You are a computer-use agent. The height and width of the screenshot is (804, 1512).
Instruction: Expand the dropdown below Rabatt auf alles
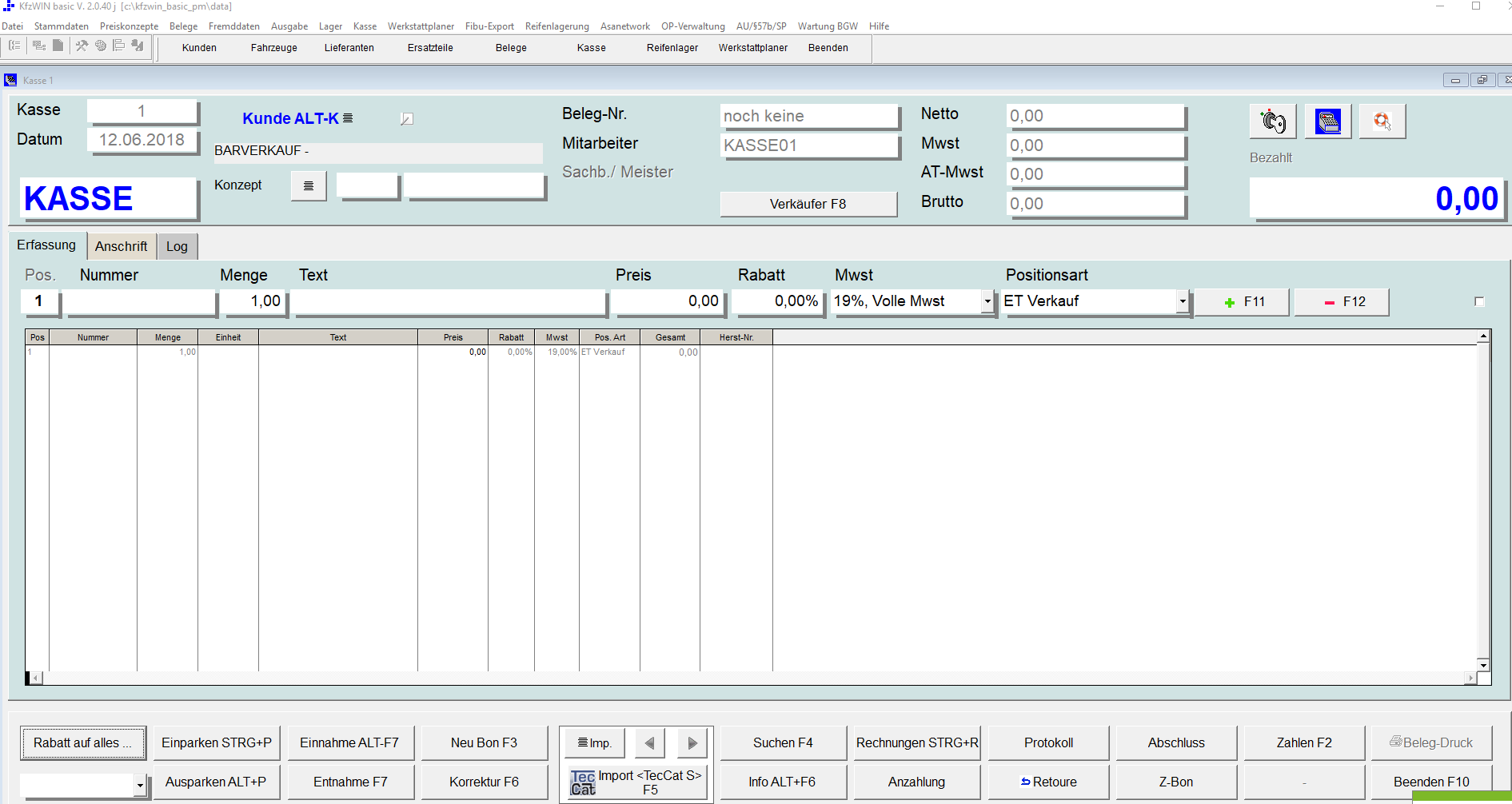coord(140,786)
